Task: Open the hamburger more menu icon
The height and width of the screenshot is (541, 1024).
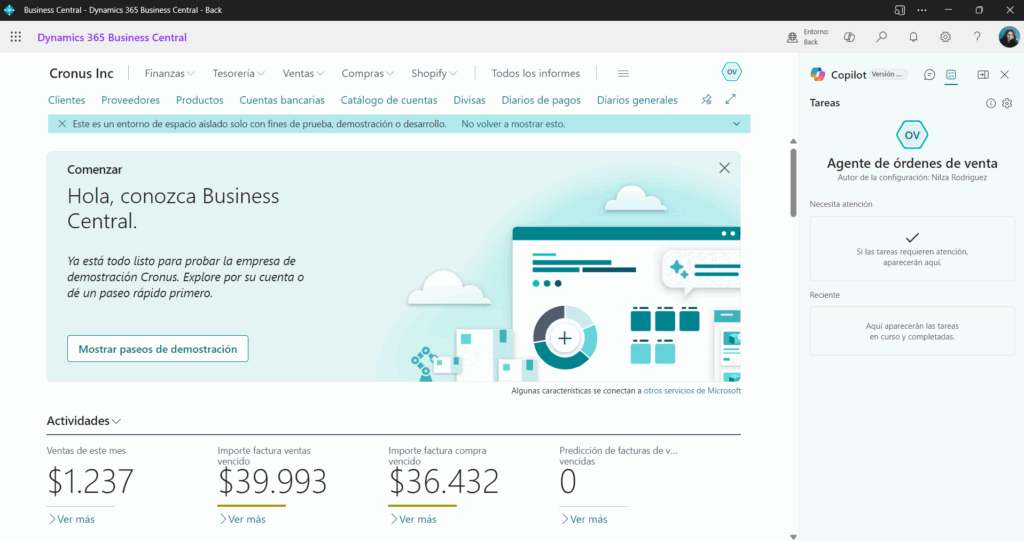Action: point(623,73)
